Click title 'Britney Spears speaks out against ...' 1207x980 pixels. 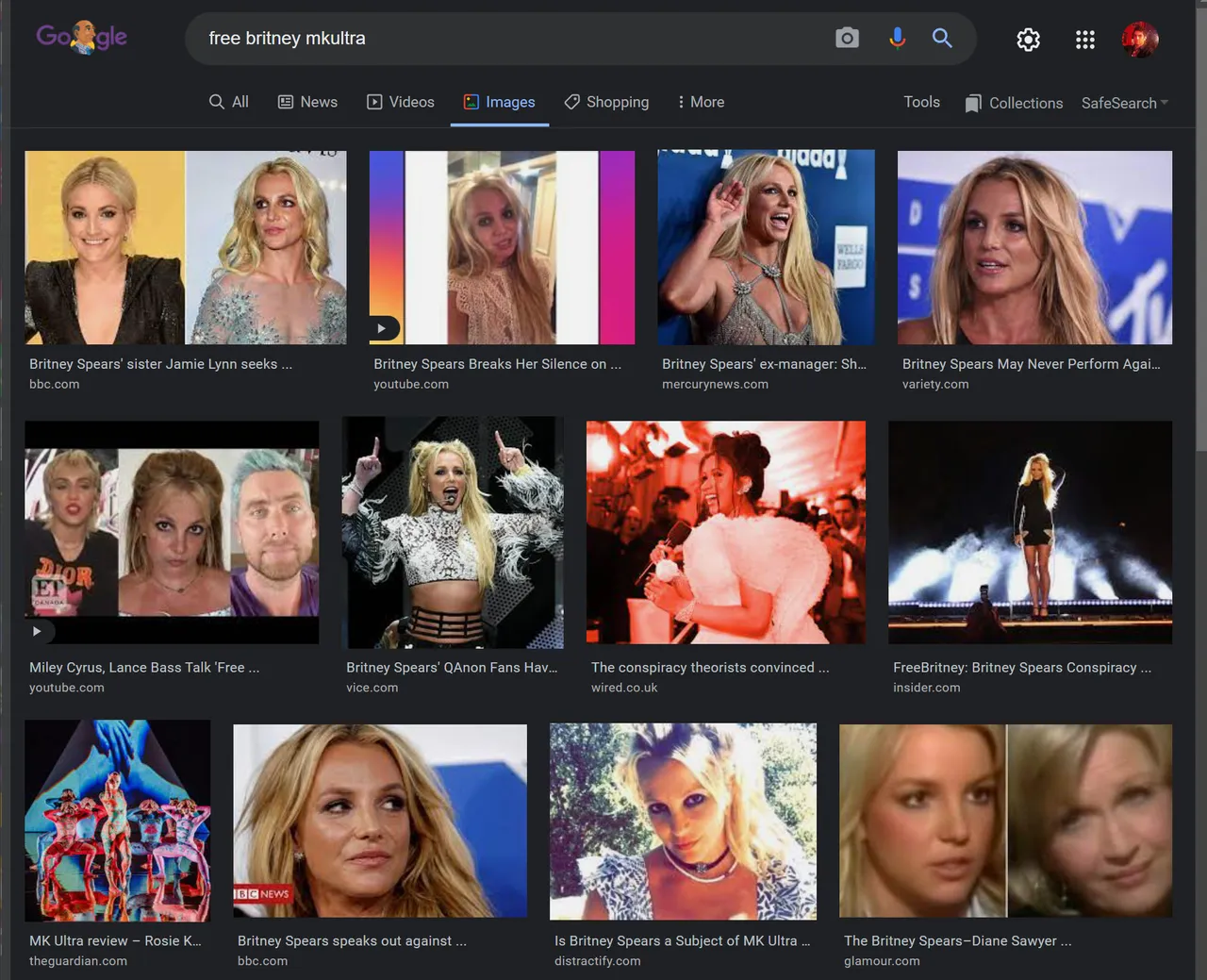pyautogui.click(x=352, y=941)
